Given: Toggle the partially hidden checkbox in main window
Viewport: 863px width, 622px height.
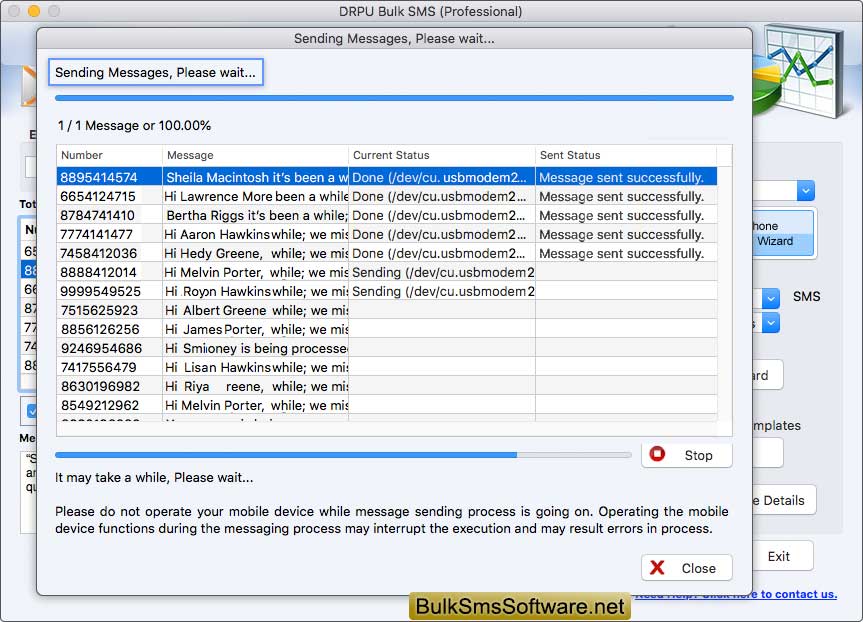Looking at the screenshot, I should (x=32, y=411).
